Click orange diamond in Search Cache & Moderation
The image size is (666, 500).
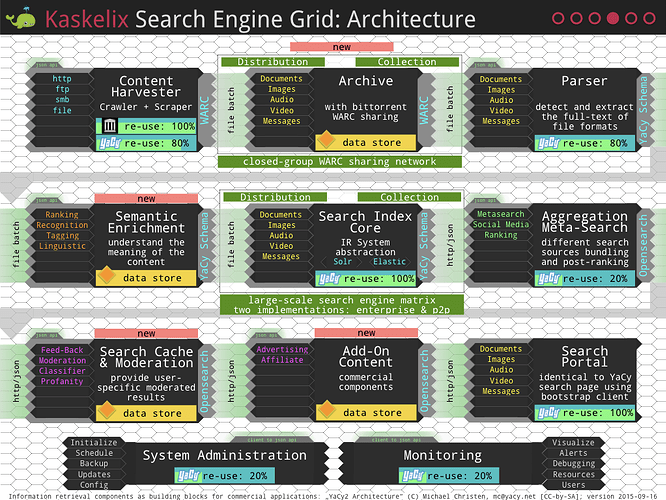pyautogui.click(x=106, y=410)
